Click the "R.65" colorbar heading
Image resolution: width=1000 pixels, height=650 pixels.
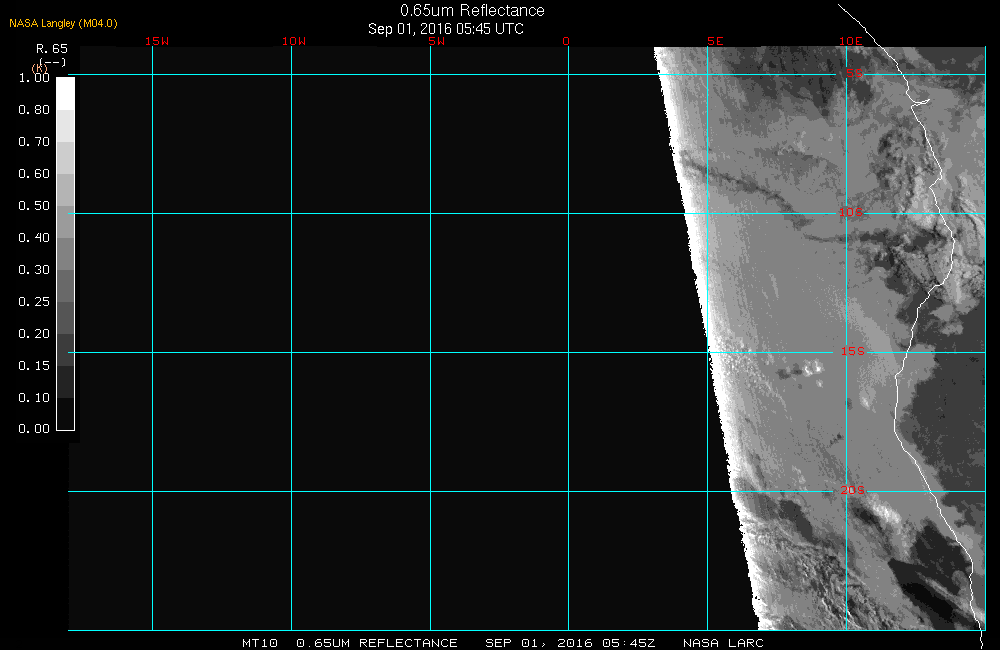pos(52,48)
